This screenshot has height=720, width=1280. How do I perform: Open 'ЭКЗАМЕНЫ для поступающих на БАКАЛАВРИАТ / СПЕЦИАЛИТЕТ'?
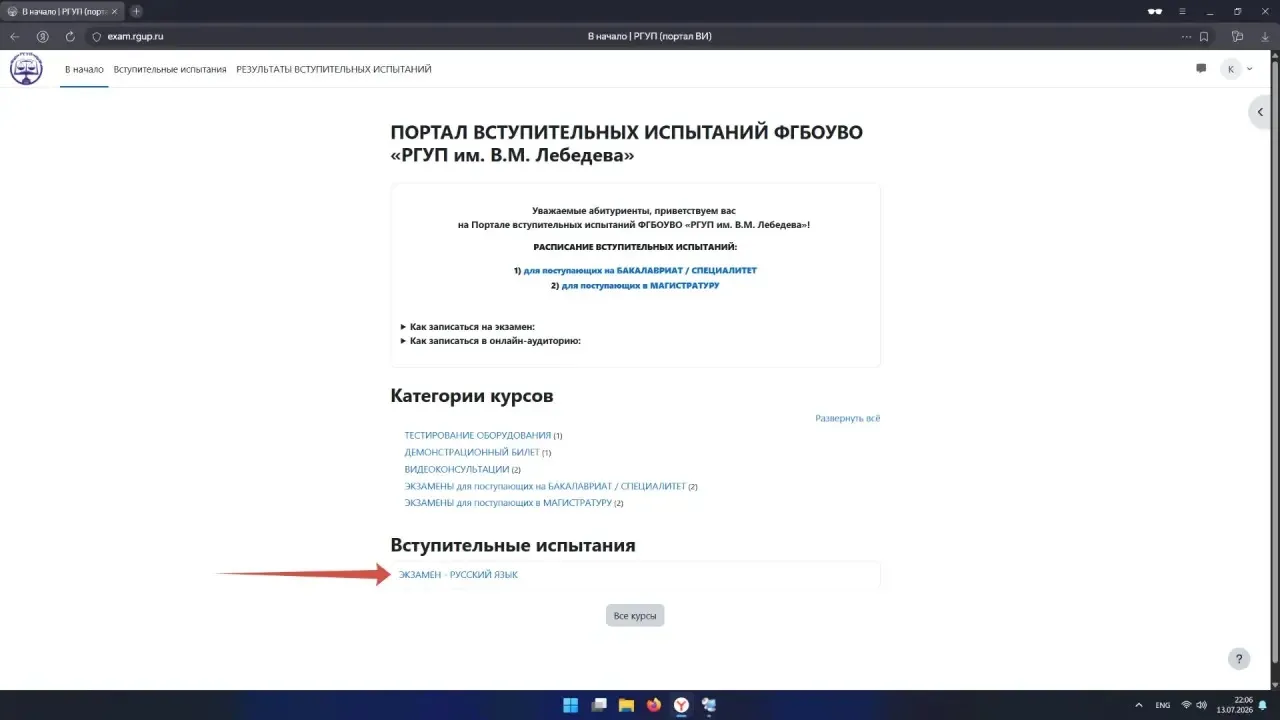pyautogui.click(x=545, y=486)
